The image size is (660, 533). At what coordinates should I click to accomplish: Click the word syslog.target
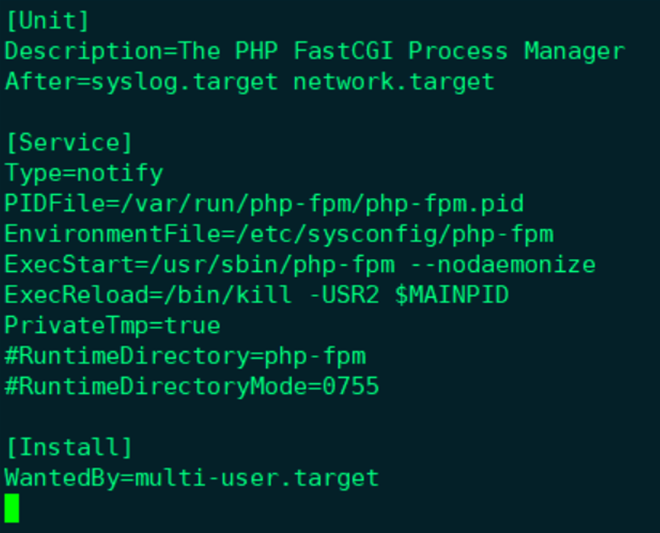(x=184, y=81)
